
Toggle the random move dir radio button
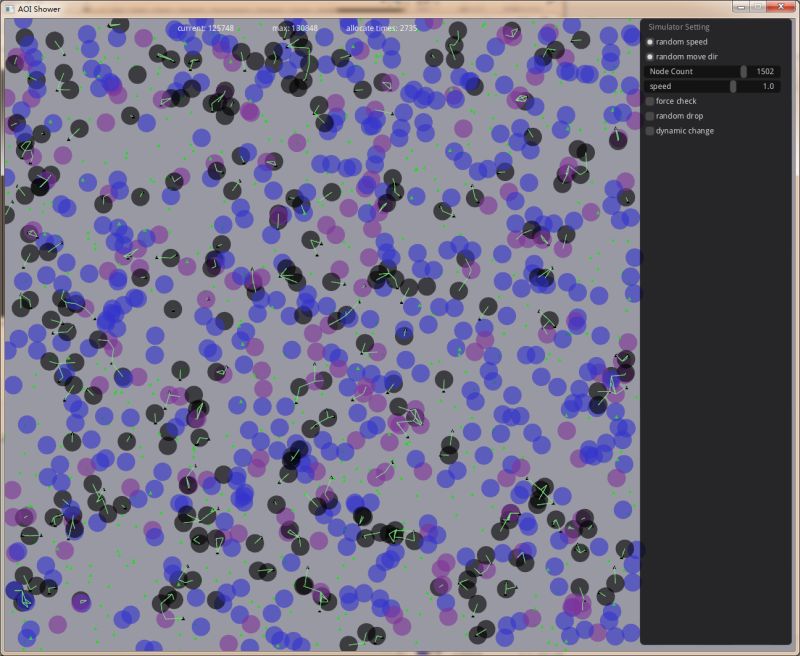[650, 57]
